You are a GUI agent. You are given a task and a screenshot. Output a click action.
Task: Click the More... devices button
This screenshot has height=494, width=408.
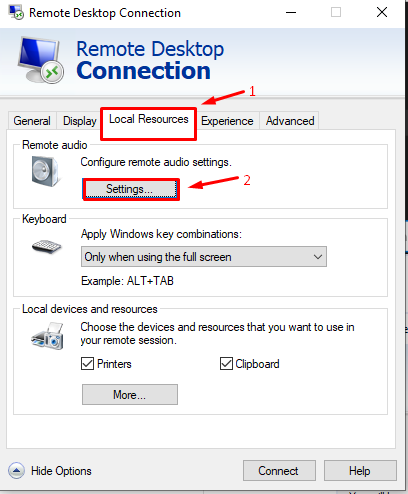pyautogui.click(x=130, y=395)
